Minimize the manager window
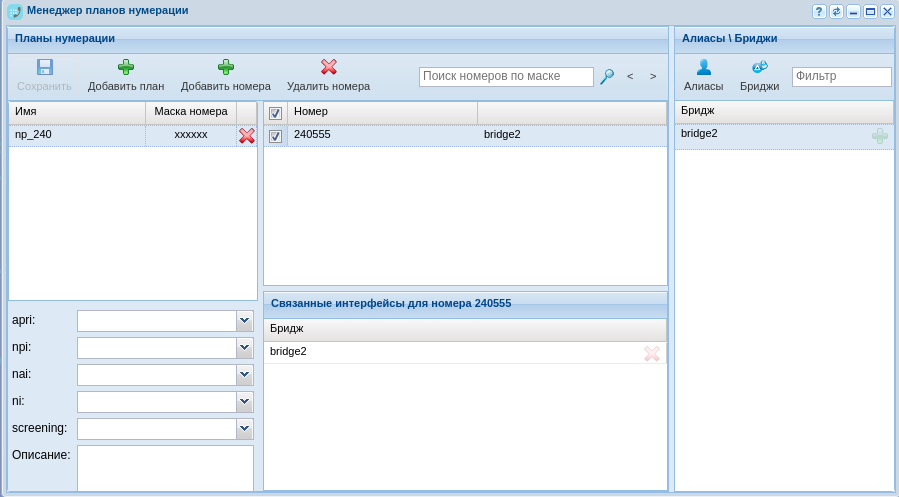899x497 pixels. click(x=853, y=11)
